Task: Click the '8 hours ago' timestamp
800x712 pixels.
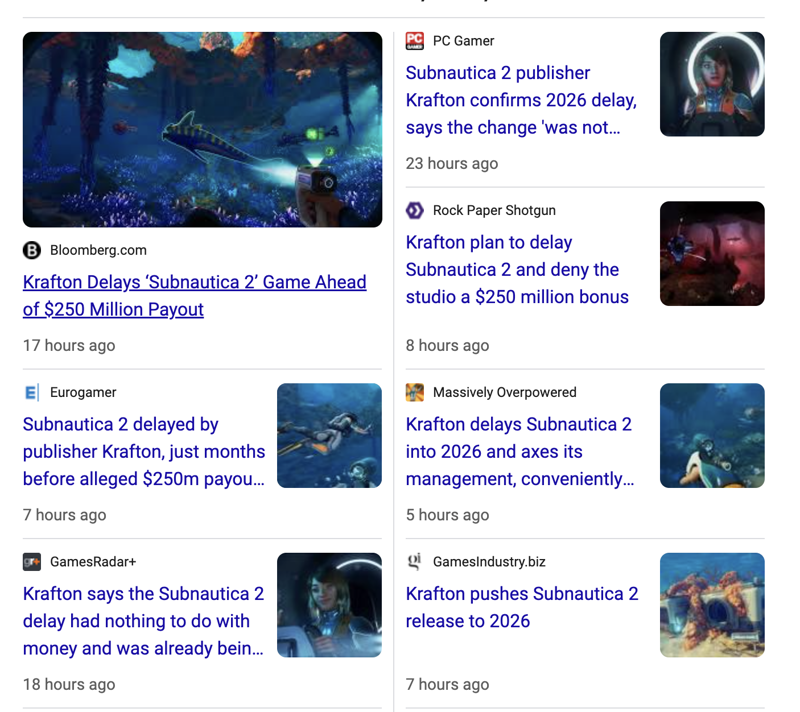Action: [x=447, y=345]
